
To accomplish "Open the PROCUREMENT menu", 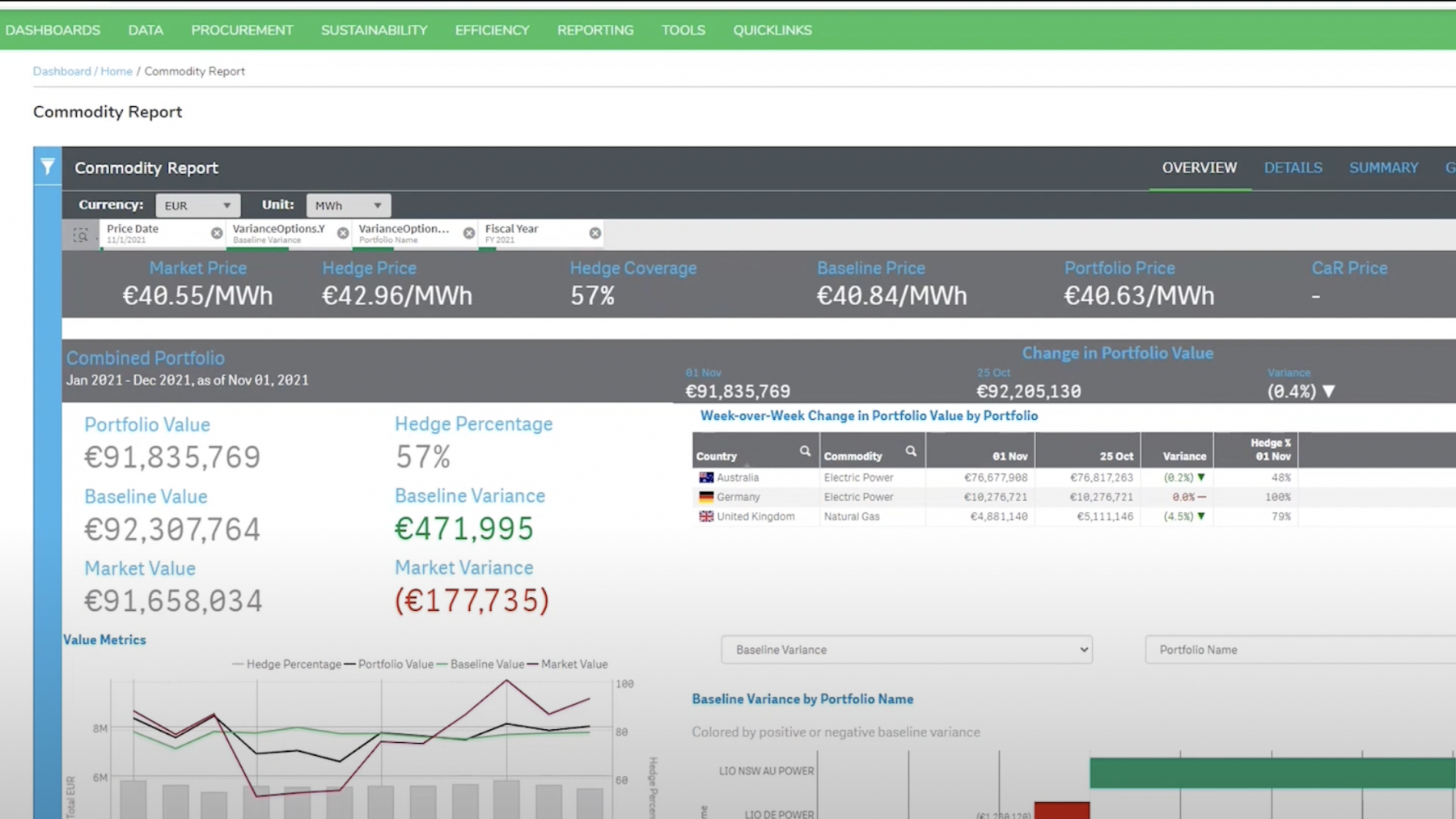I will point(242,30).
